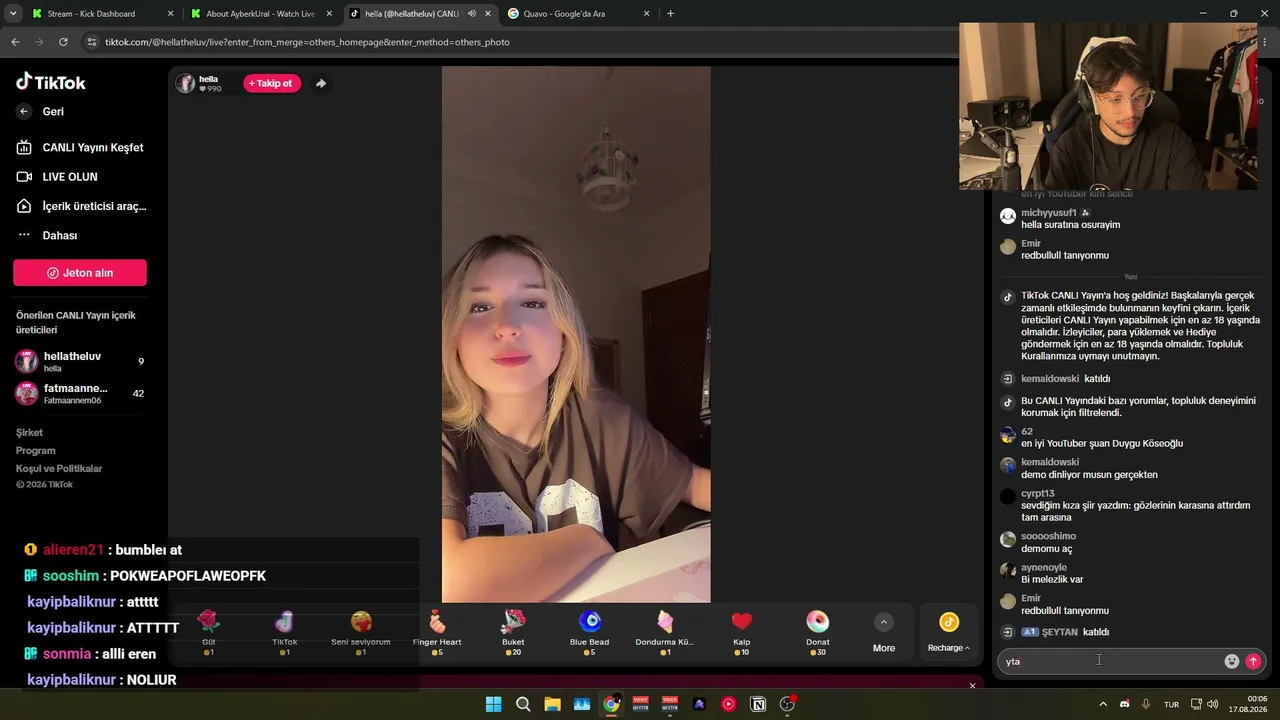Screen dimensions: 1280x720
Task: Close the Stream - Kick Dashboard tab
Action: [x=170, y=14]
